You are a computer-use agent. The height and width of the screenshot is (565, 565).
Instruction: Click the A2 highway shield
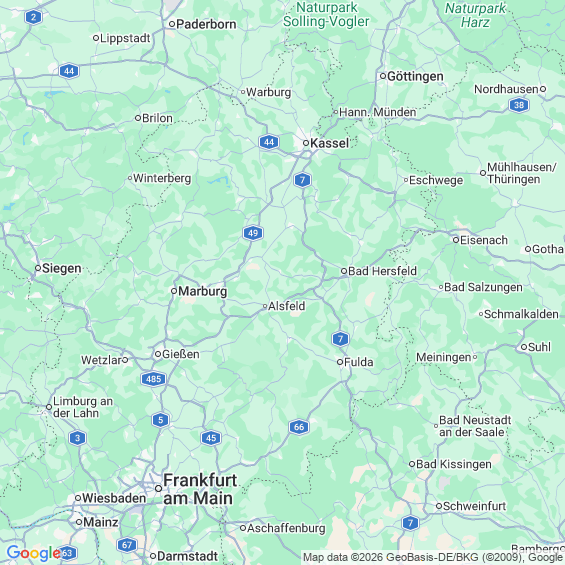[x=33, y=17]
